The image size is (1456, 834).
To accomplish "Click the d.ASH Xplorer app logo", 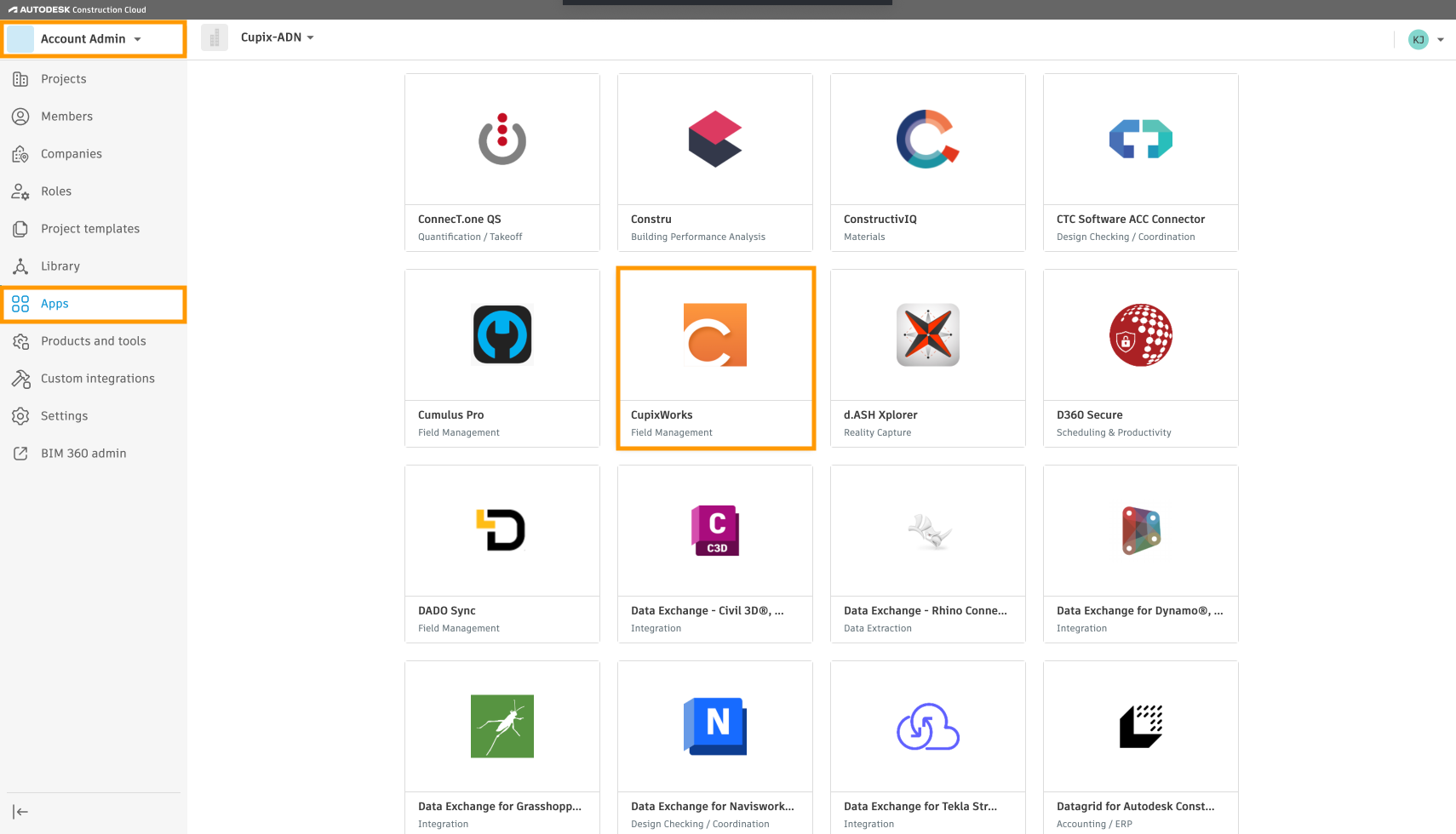I will (x=928, y=335).
